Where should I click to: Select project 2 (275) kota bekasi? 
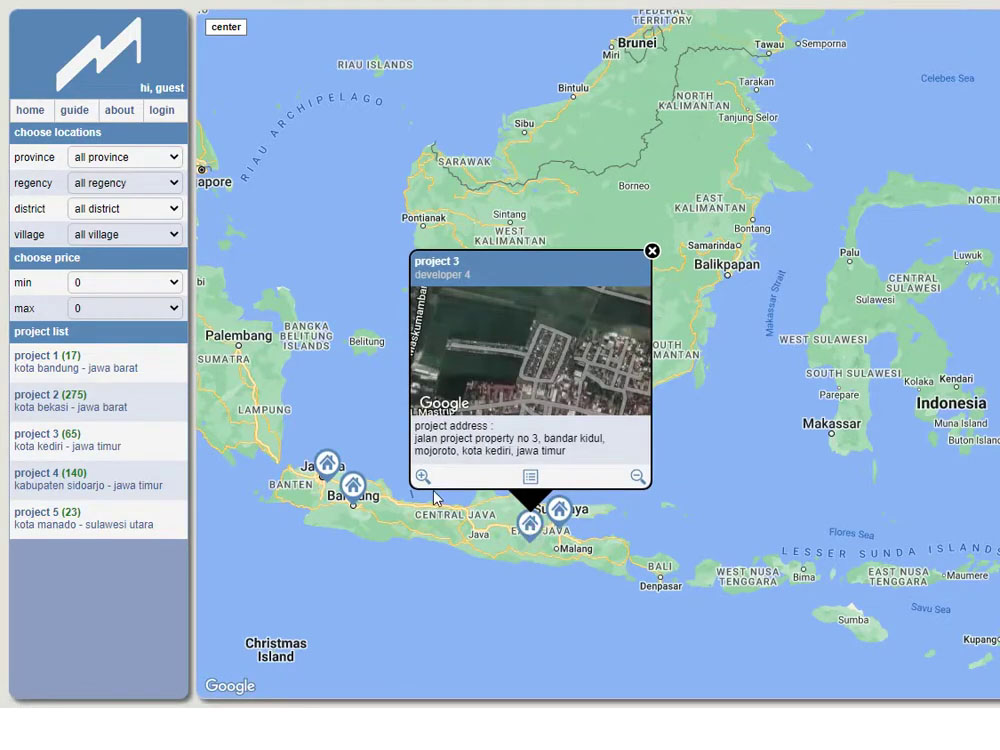point(99,401)
